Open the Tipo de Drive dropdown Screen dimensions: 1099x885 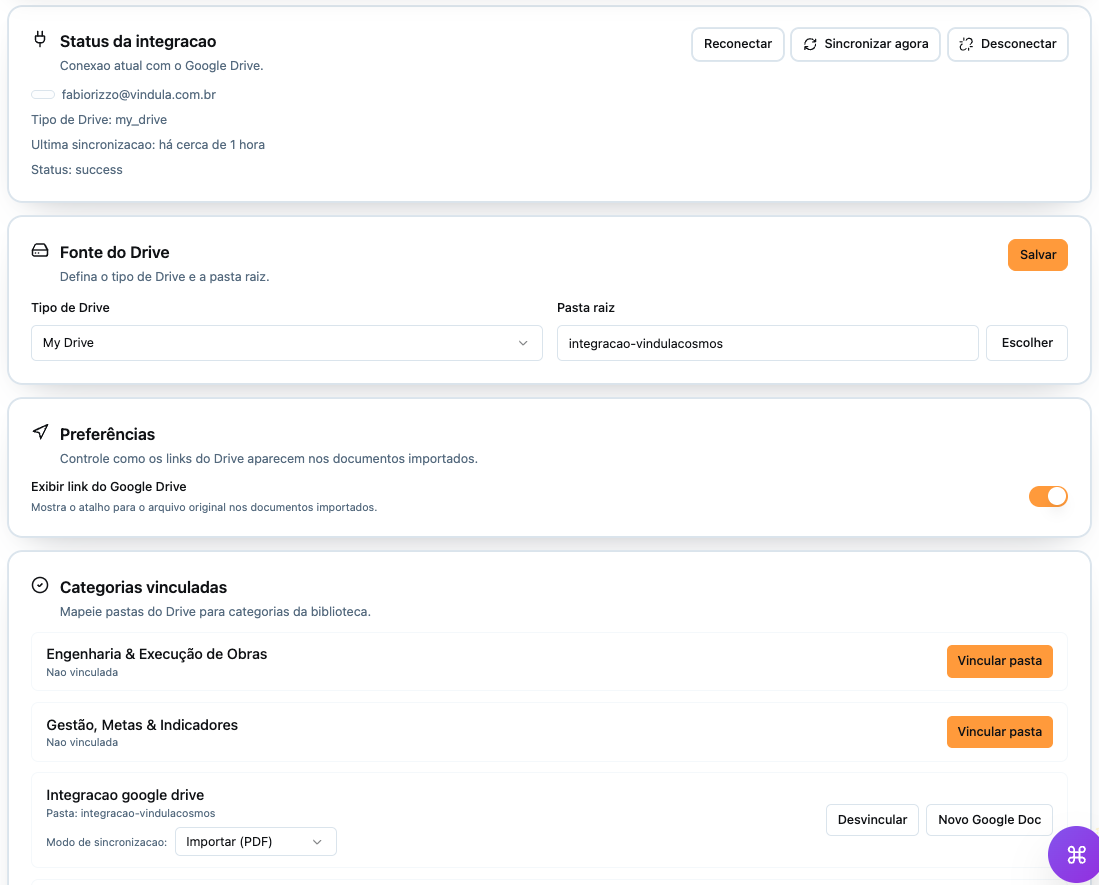(285, 343)
